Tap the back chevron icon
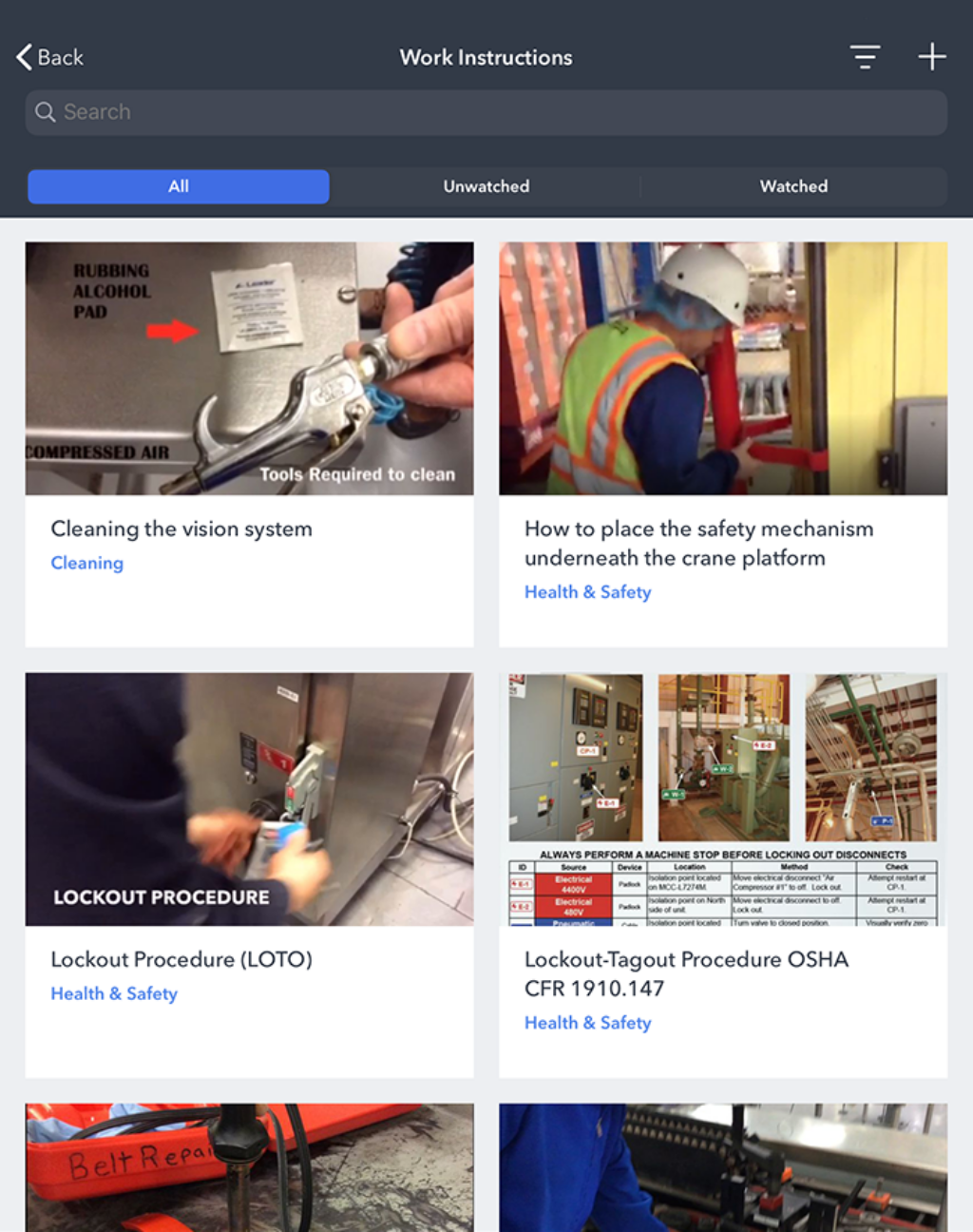 tap(24, 56)
